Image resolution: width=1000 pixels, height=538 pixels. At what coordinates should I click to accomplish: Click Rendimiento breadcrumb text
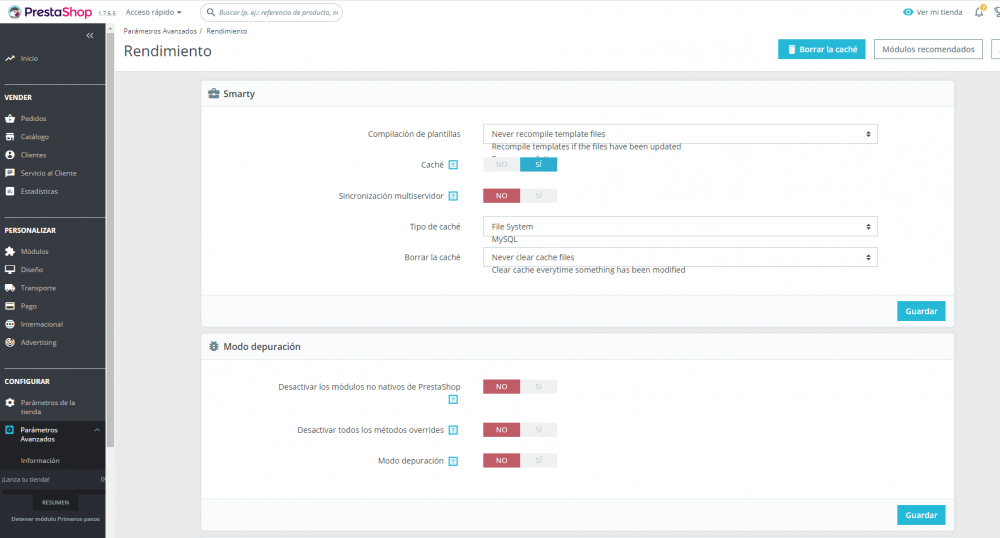226,31
